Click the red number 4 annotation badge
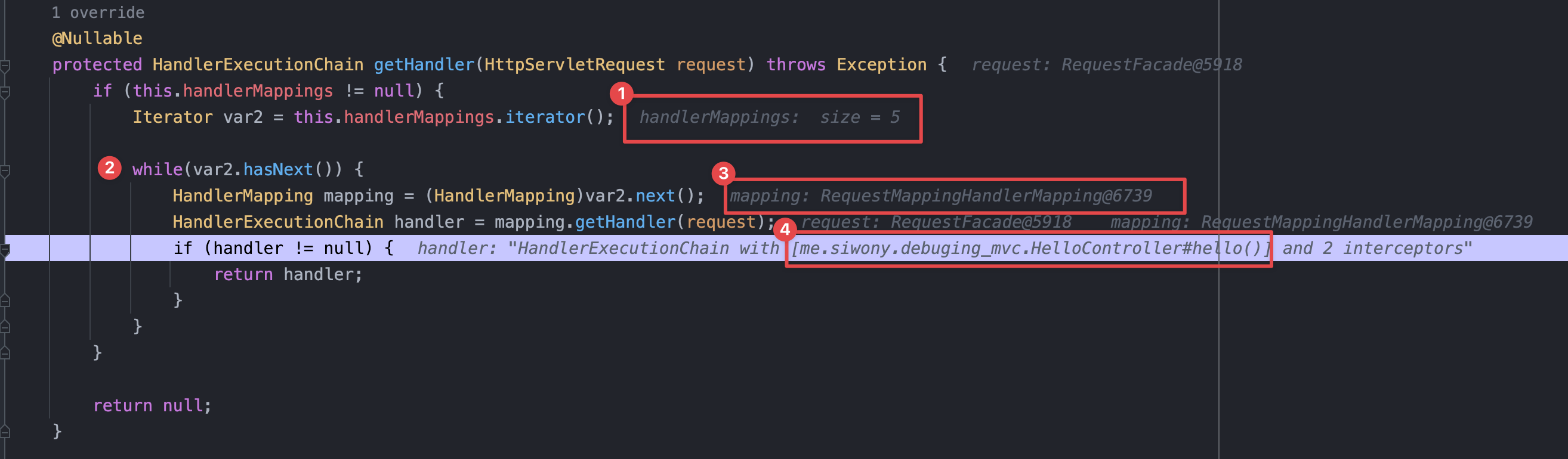The image size is (1568, 459). (x=785, y=229)
